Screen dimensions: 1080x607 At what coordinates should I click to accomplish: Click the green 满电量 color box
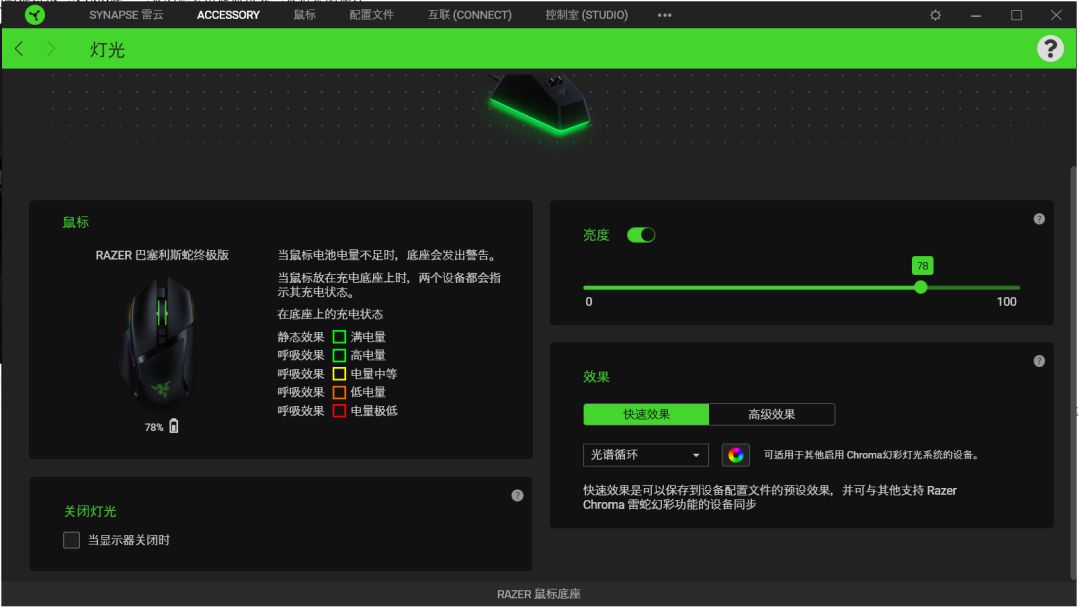pyautogui.click(x=339, y=337)
